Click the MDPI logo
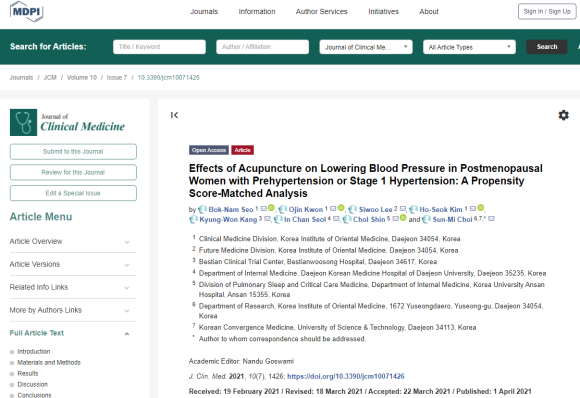This screenshot has height=398, width=580. [26, 11]
